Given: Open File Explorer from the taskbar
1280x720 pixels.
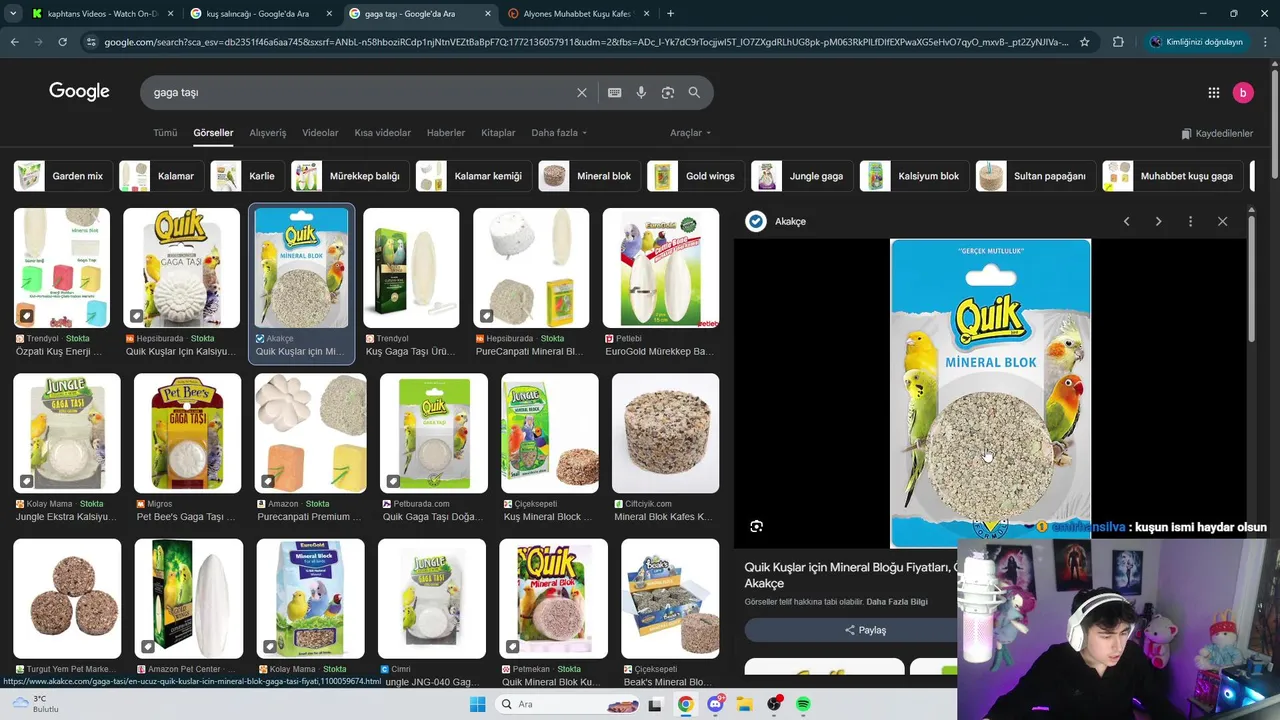Looking at the screenshot, I should [x=744, y=704].
